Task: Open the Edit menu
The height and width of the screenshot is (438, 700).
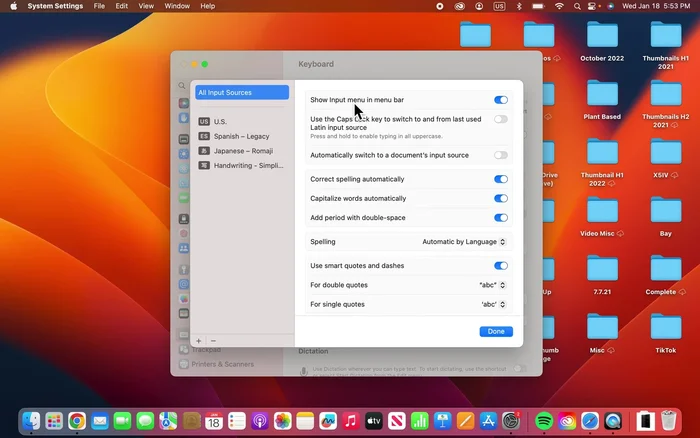Action: coord(121,6)
